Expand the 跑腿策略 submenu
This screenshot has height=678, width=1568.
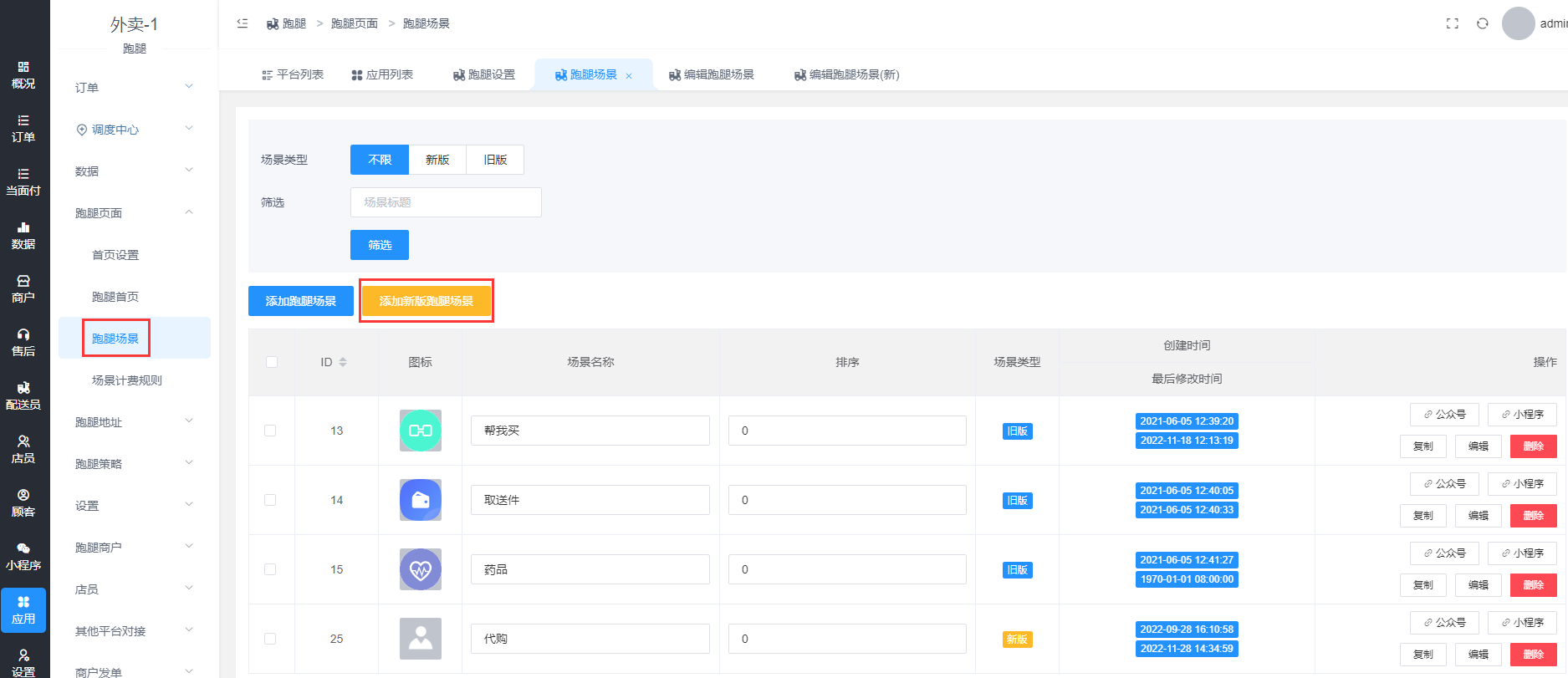[x=134, y=463]
